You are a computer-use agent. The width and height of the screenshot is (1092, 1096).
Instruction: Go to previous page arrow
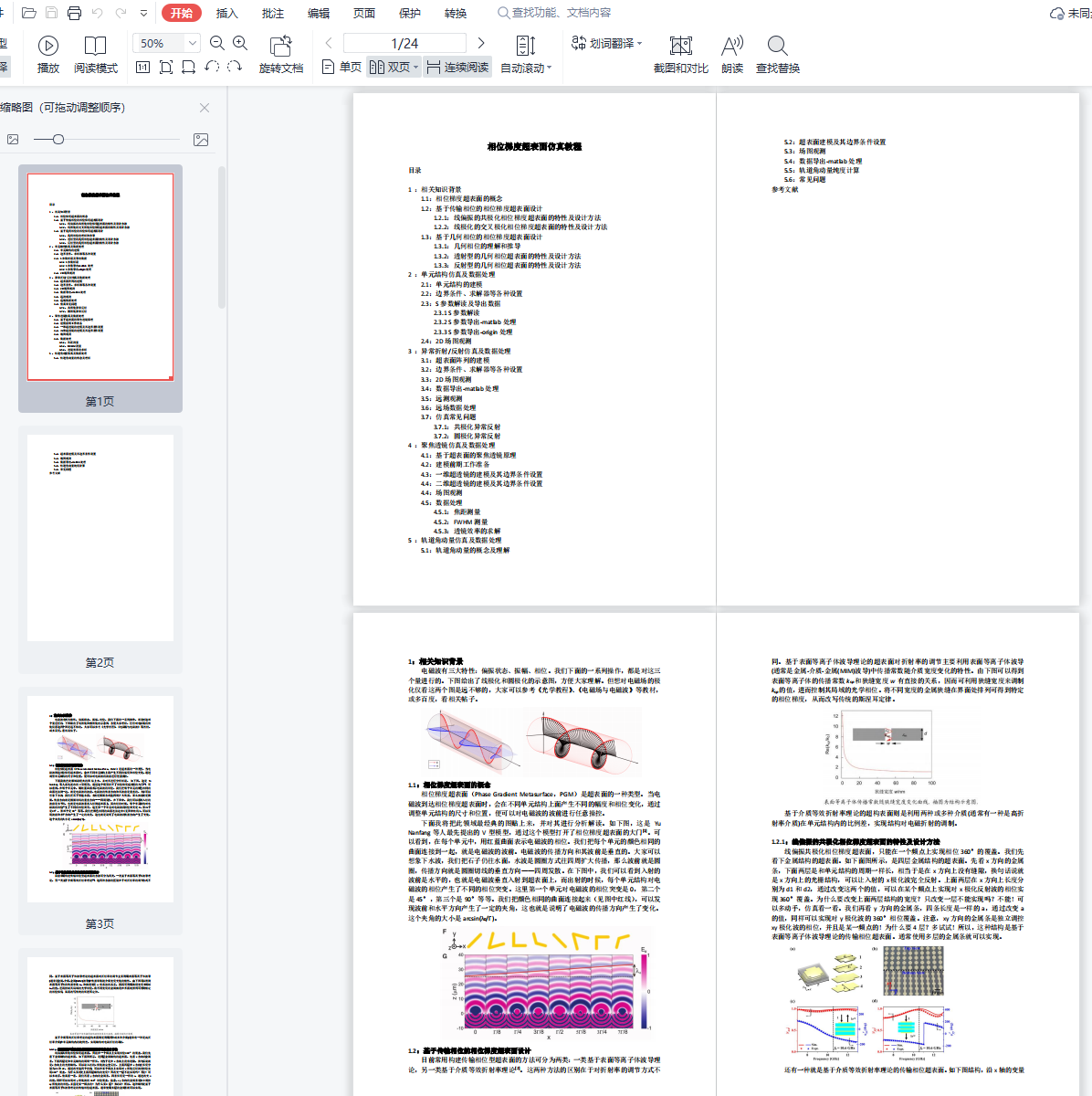coord(329,43)
